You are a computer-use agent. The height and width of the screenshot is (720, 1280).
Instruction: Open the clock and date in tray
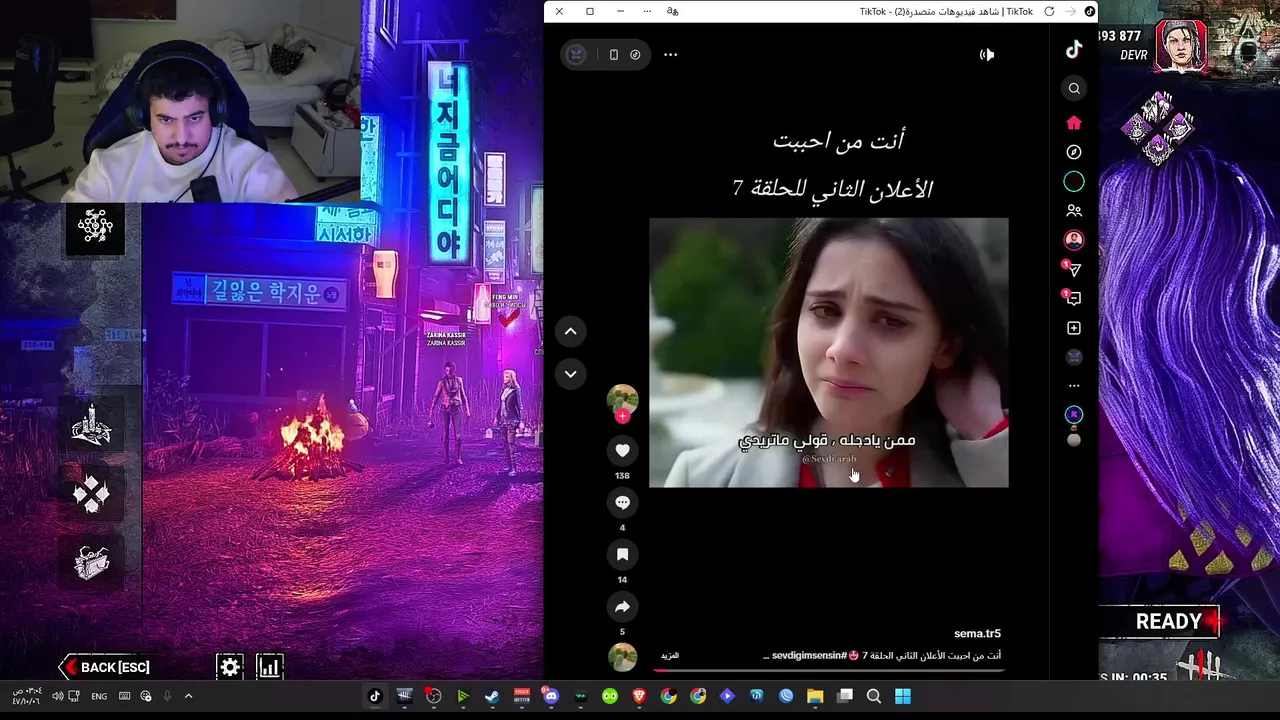coord(26,696)
